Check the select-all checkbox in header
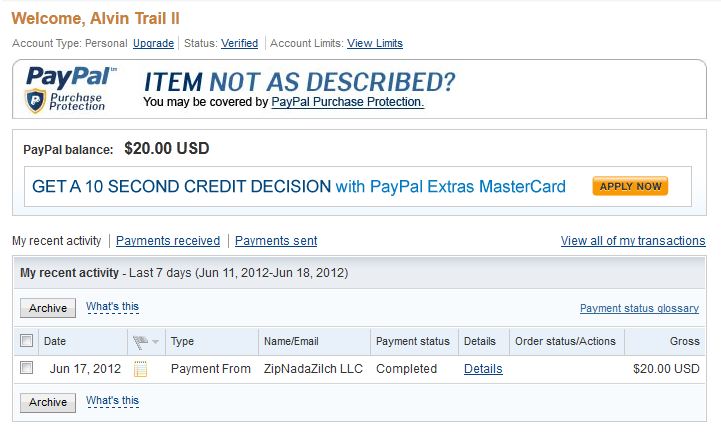This screenshot has width=721, height=438. pos(27,341)
